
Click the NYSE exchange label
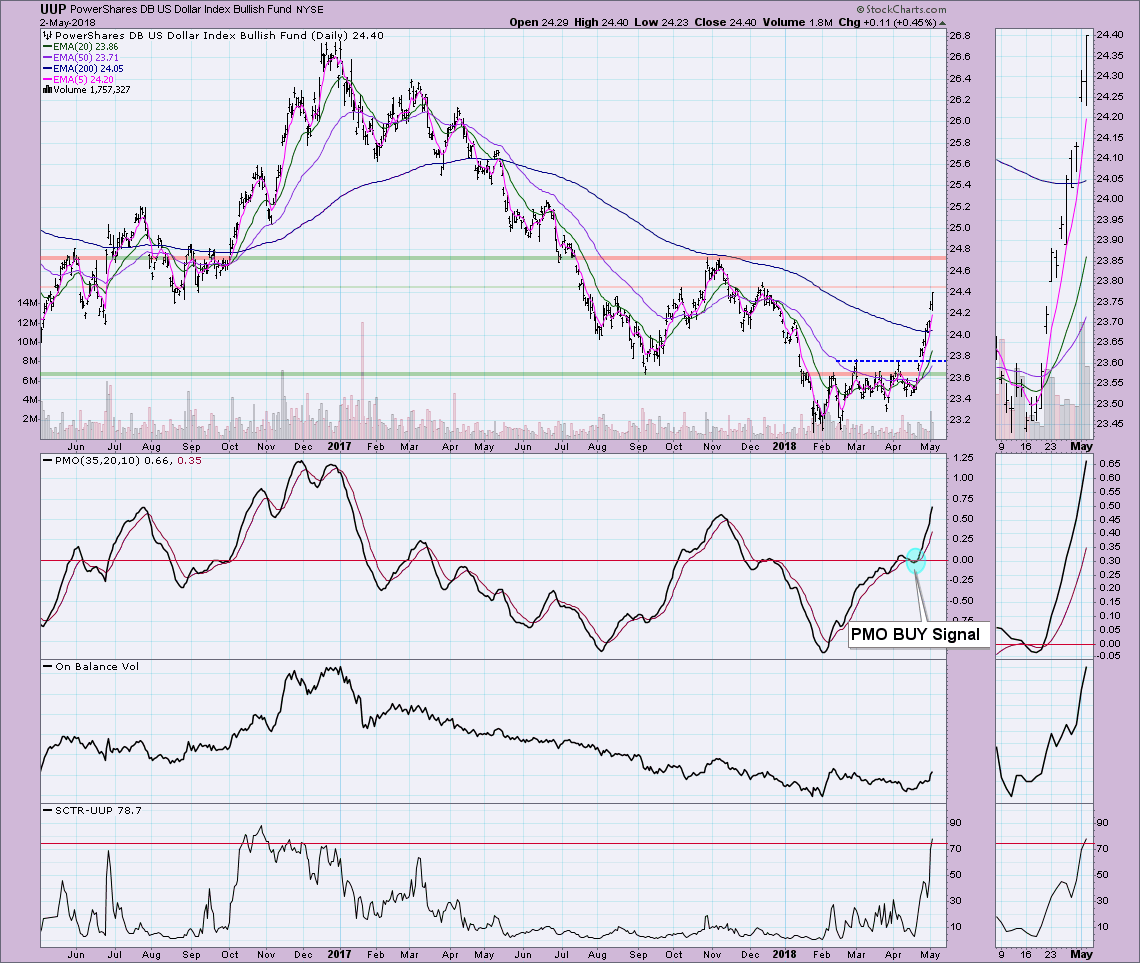point(310,9)
